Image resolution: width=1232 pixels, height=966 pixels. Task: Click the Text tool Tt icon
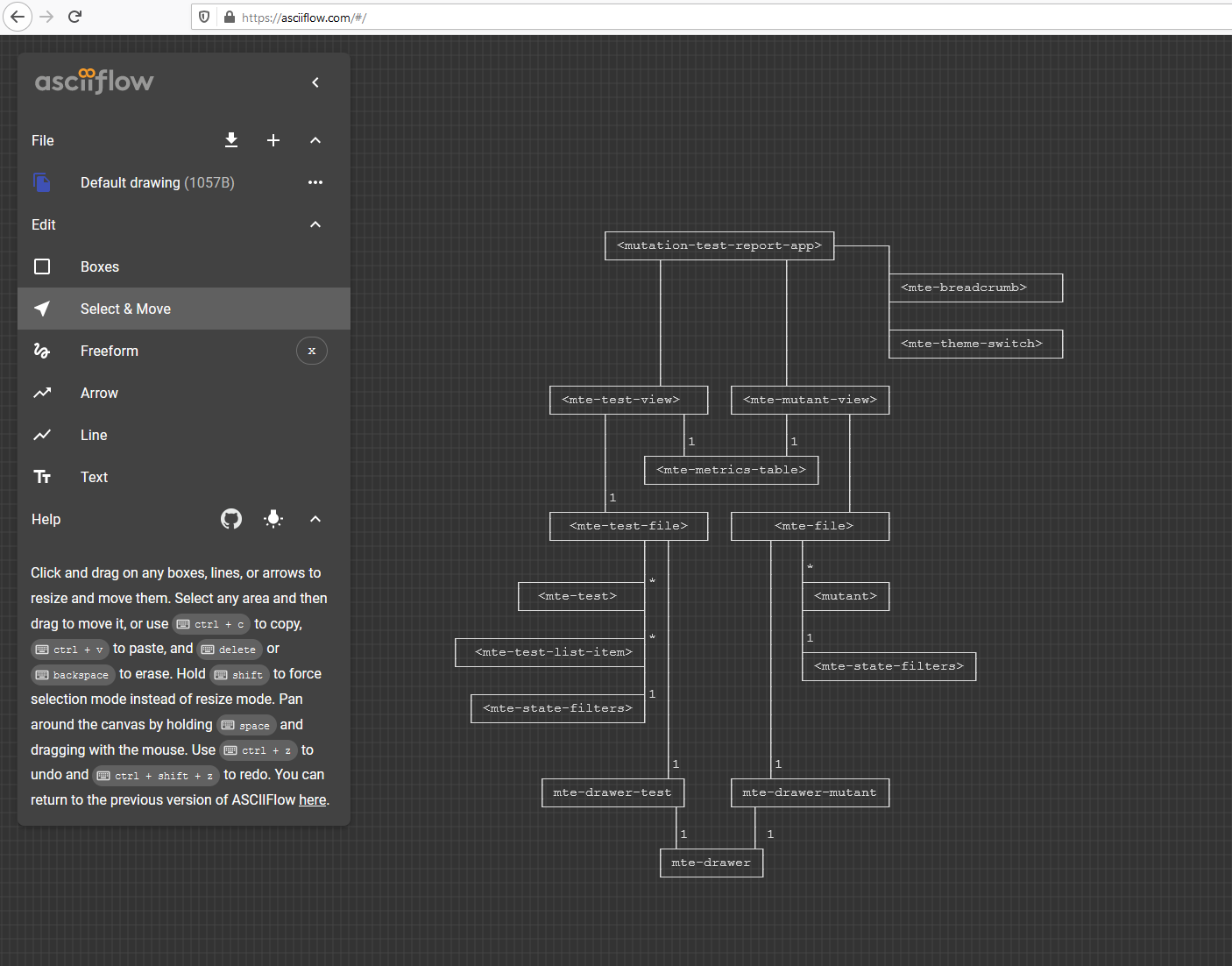point(42,477)
